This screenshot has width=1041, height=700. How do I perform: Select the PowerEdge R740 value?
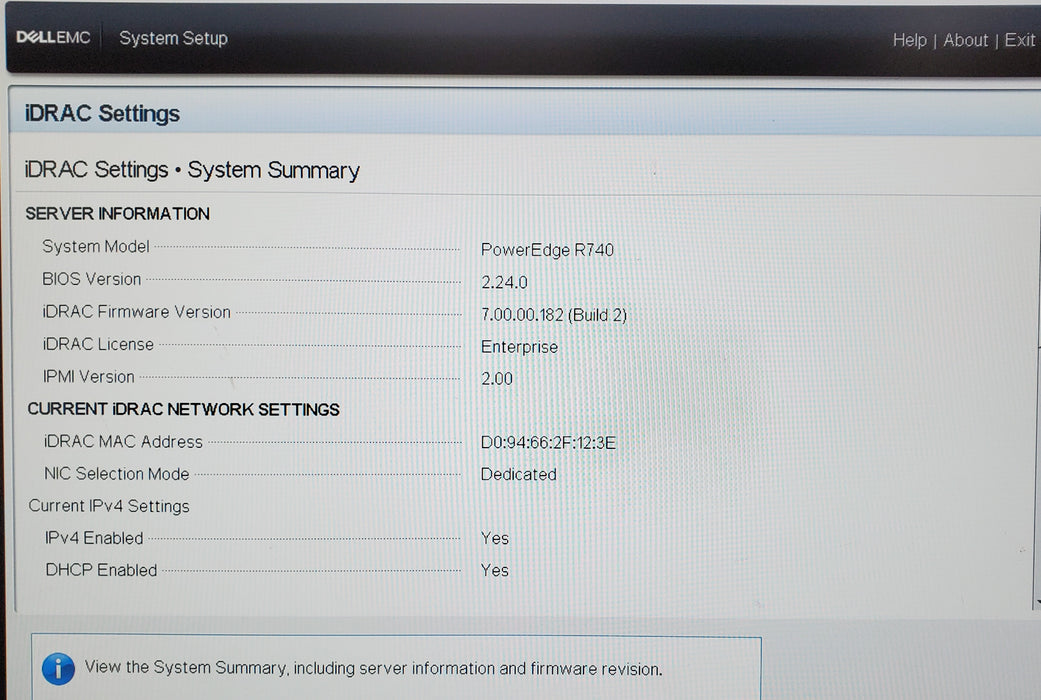coord(547,250)
